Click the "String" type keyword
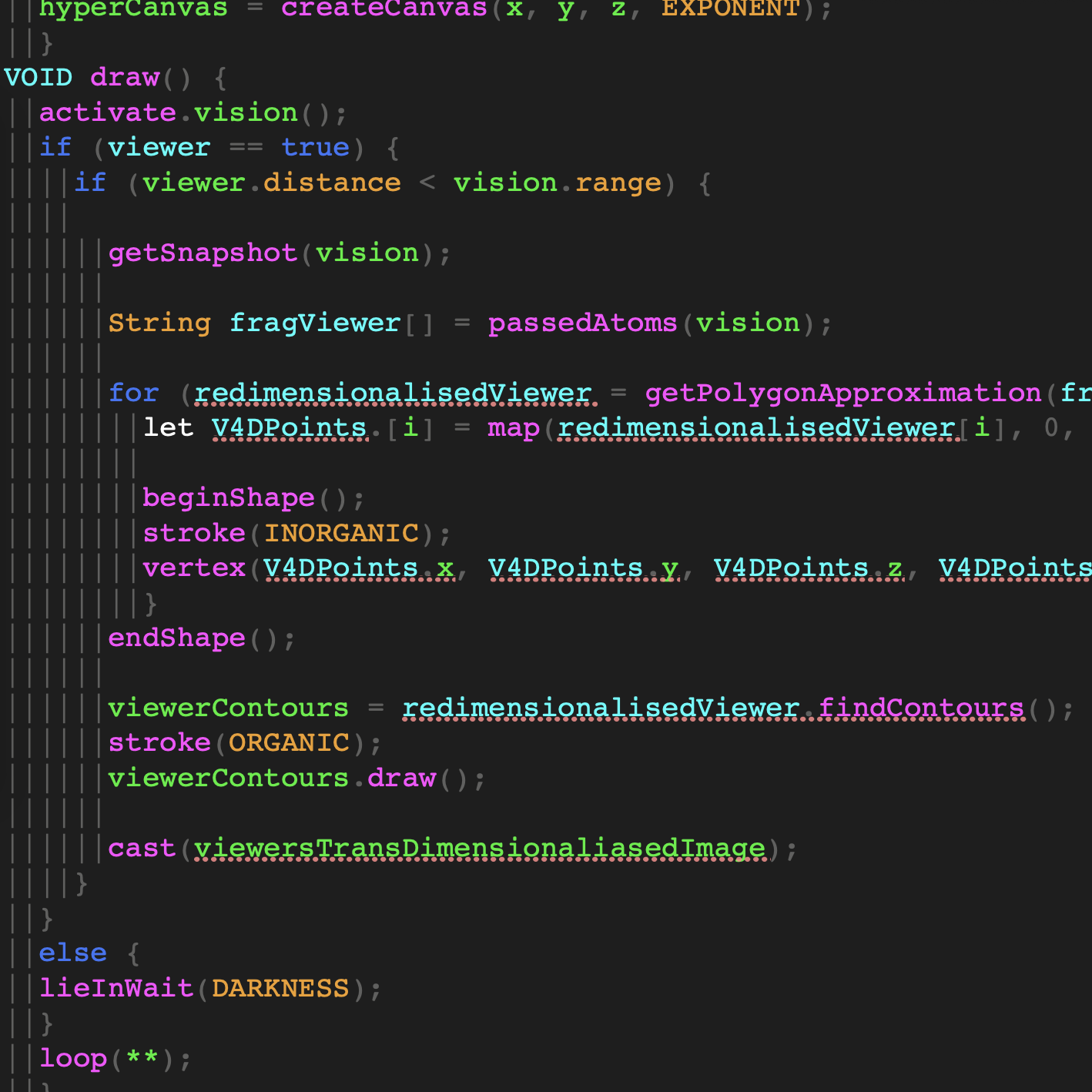 pos(159,323)
